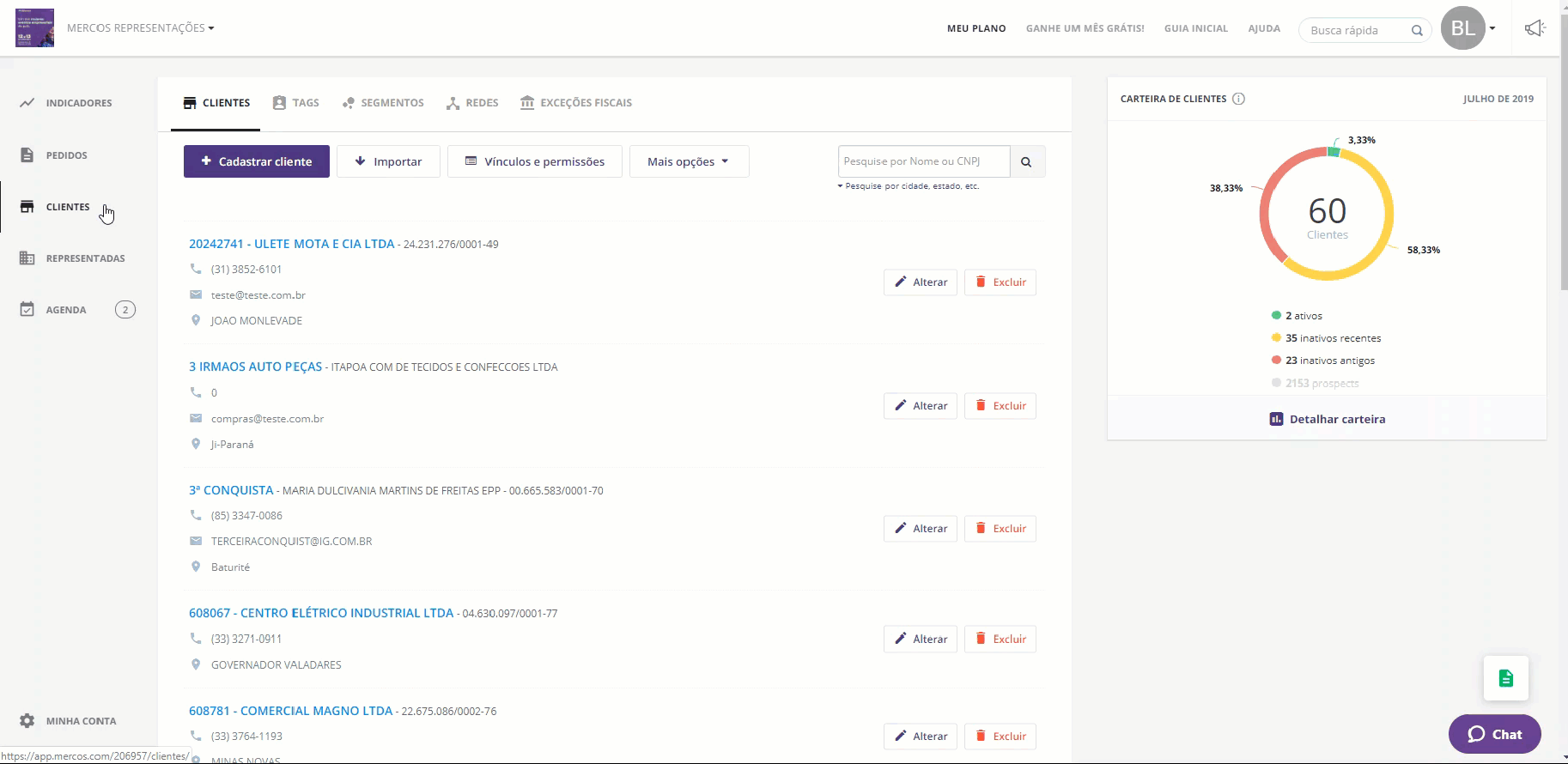Click the yellow inativos recentes legend dot
This screenshot has width=1568, height=764.
pos(1276,338)
